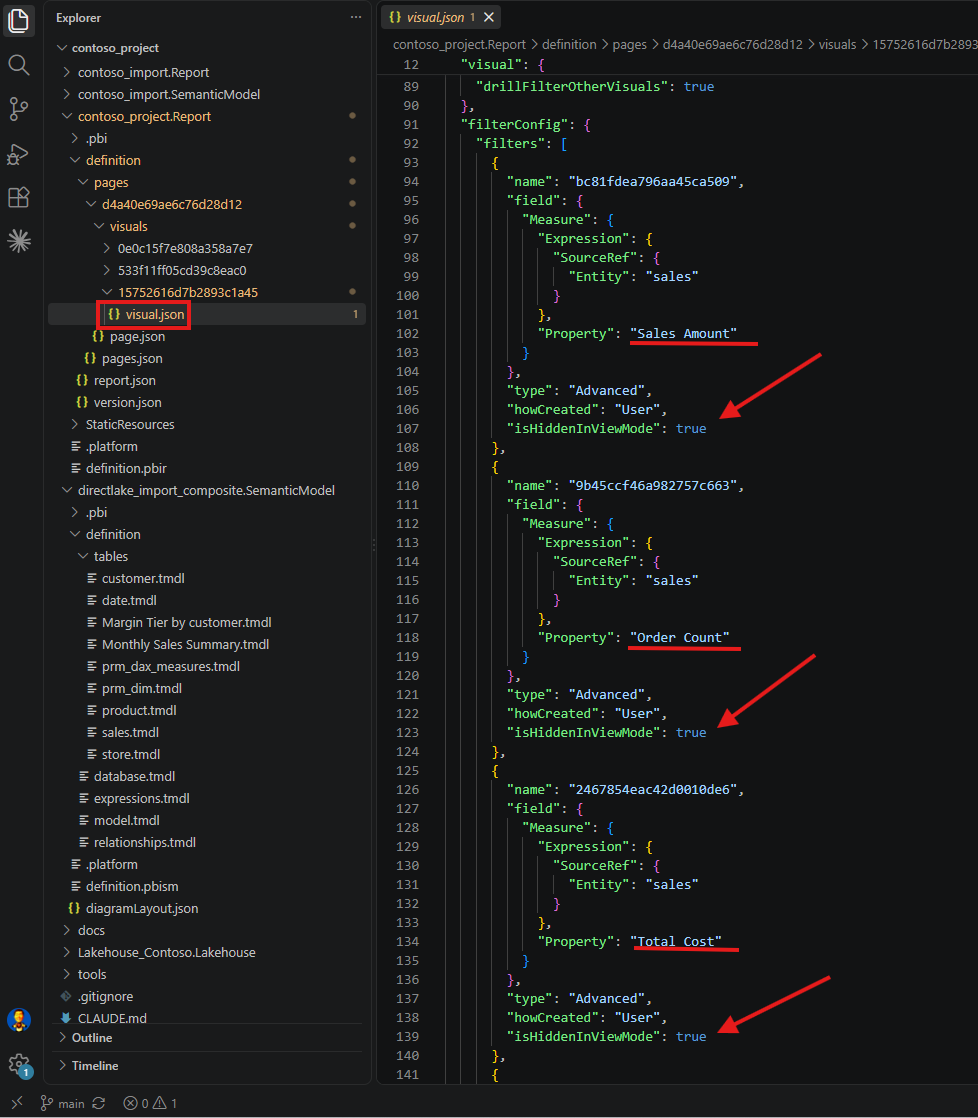Collapse the d4a40e69ae6c76d28d12 page folder
This screenshot has width=978, height=1118.
(171, 204)
